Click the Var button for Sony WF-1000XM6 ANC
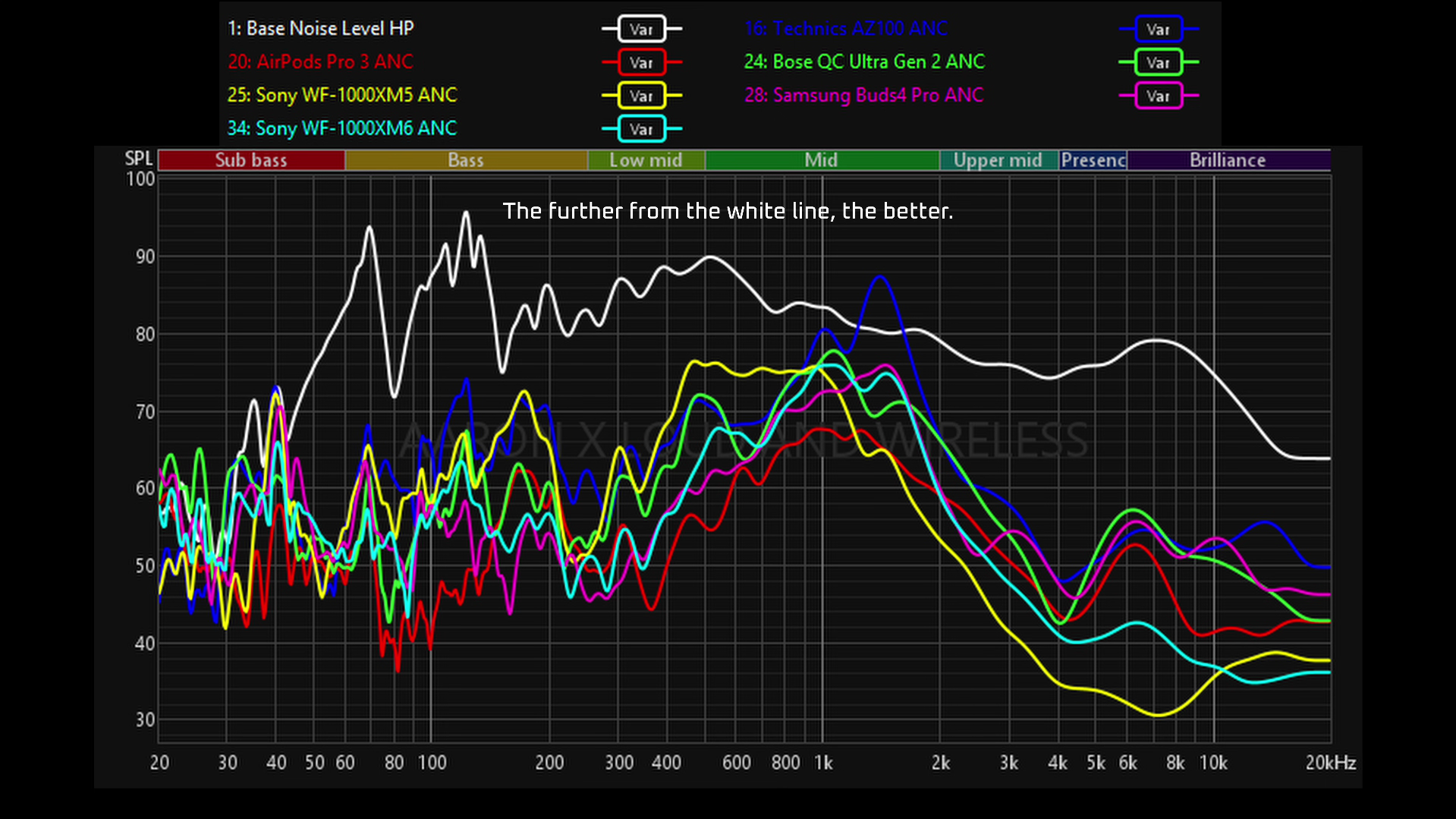This screenshot has width=1456, height=819. point(642,129)
